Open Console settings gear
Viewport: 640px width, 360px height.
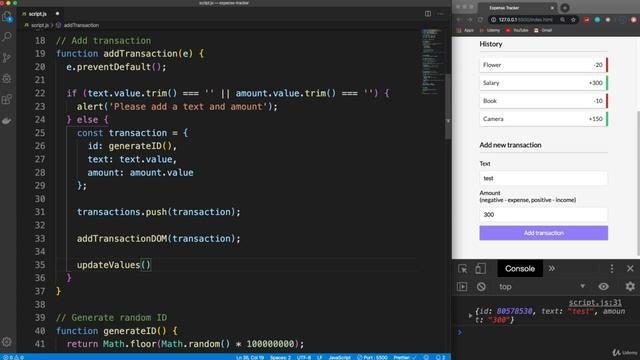(630, 287)
